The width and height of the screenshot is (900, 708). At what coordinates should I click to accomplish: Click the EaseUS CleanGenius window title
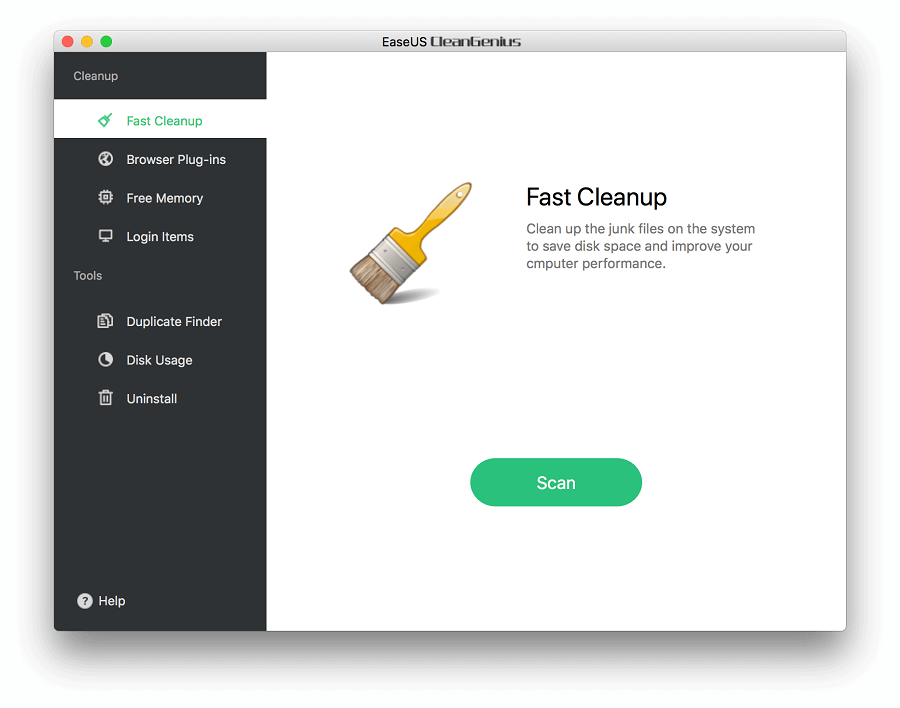451,41
